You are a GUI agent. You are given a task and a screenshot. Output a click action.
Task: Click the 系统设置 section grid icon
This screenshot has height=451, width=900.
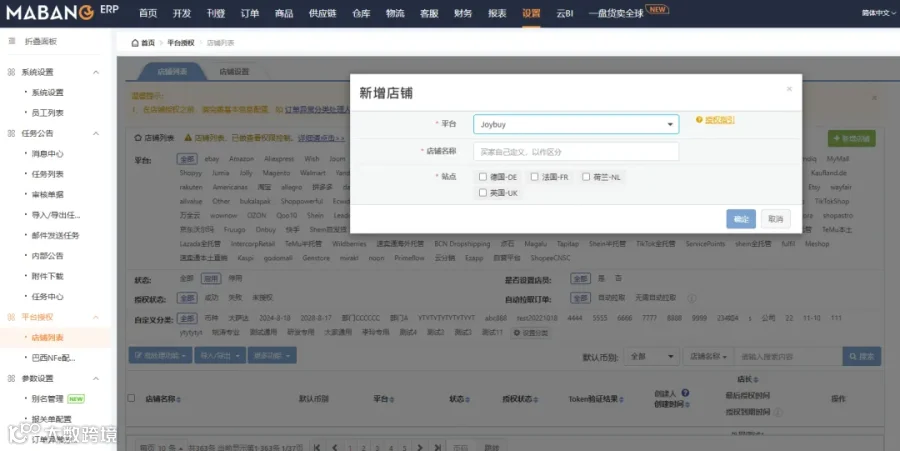coord(11,72)
